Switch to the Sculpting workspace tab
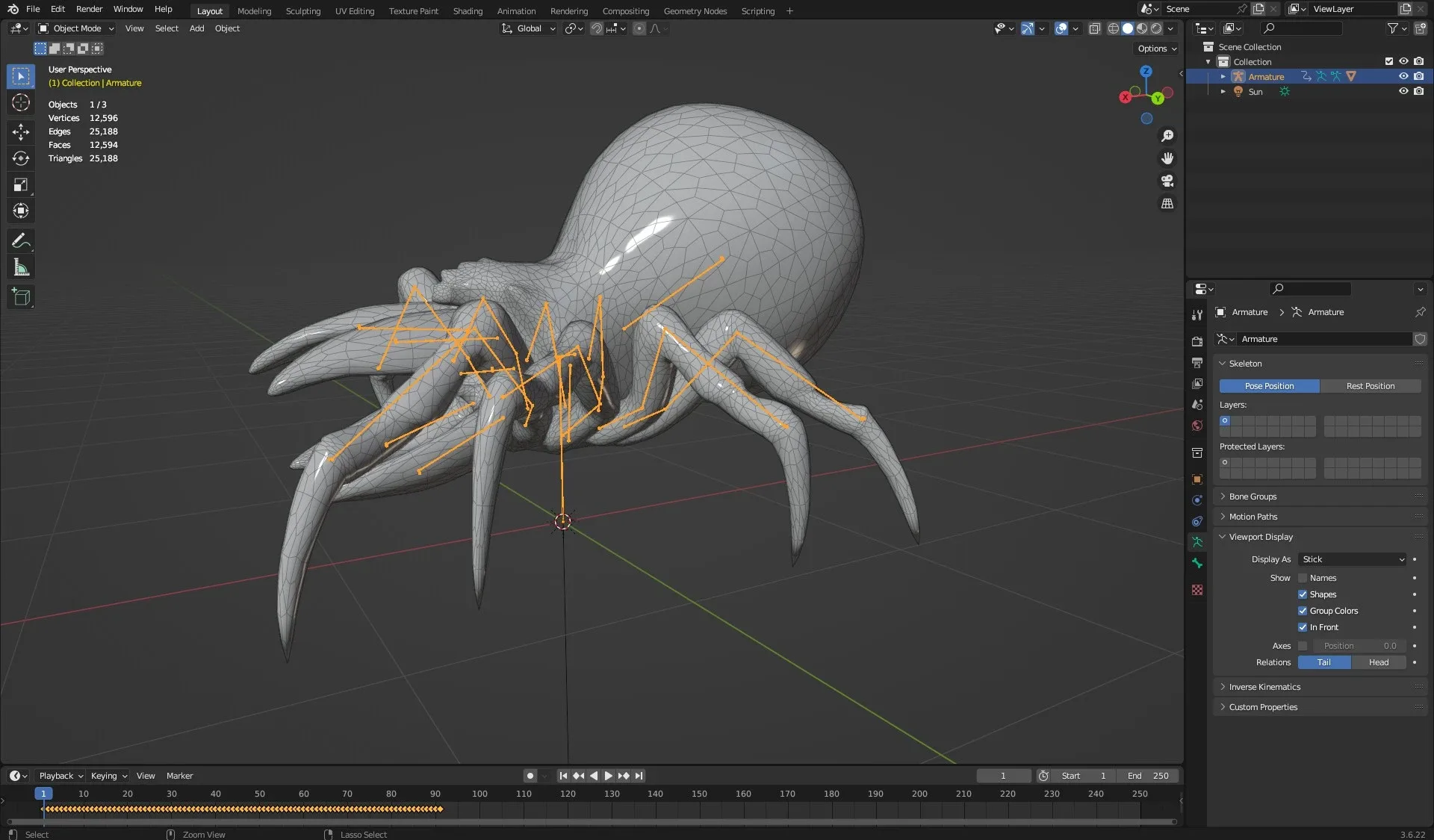This screenshot has height=840, width=1434. point(302,10)
